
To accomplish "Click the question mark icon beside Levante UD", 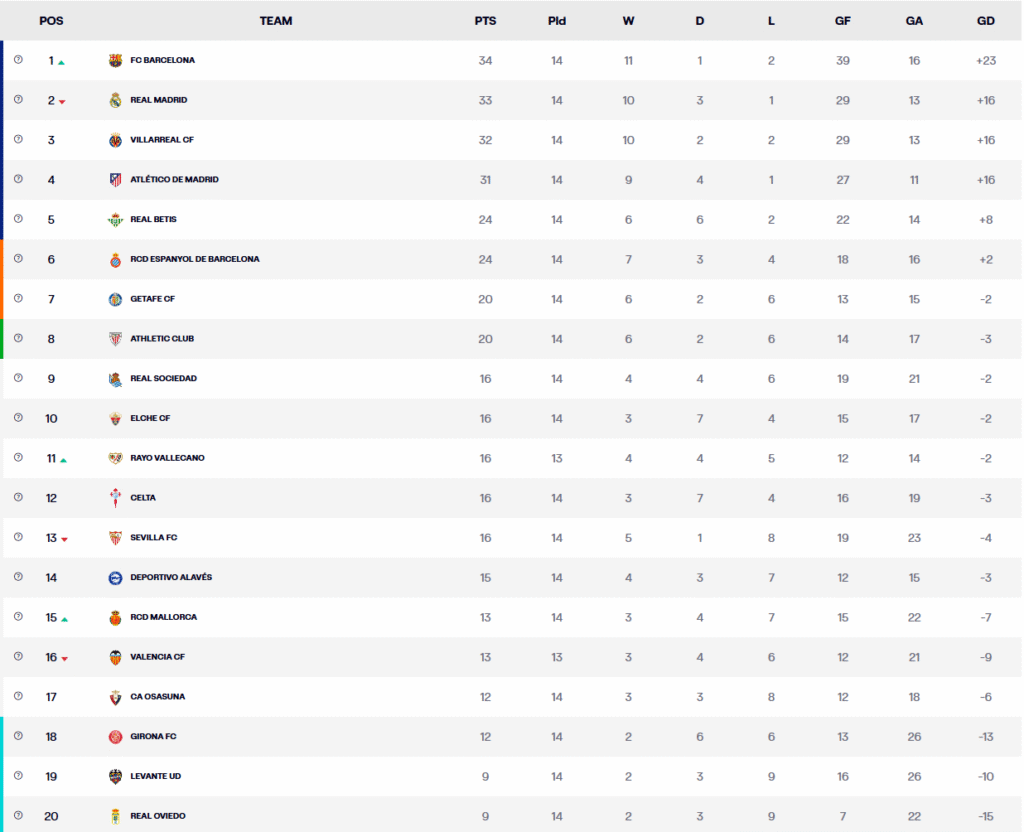I will point(17,776).
